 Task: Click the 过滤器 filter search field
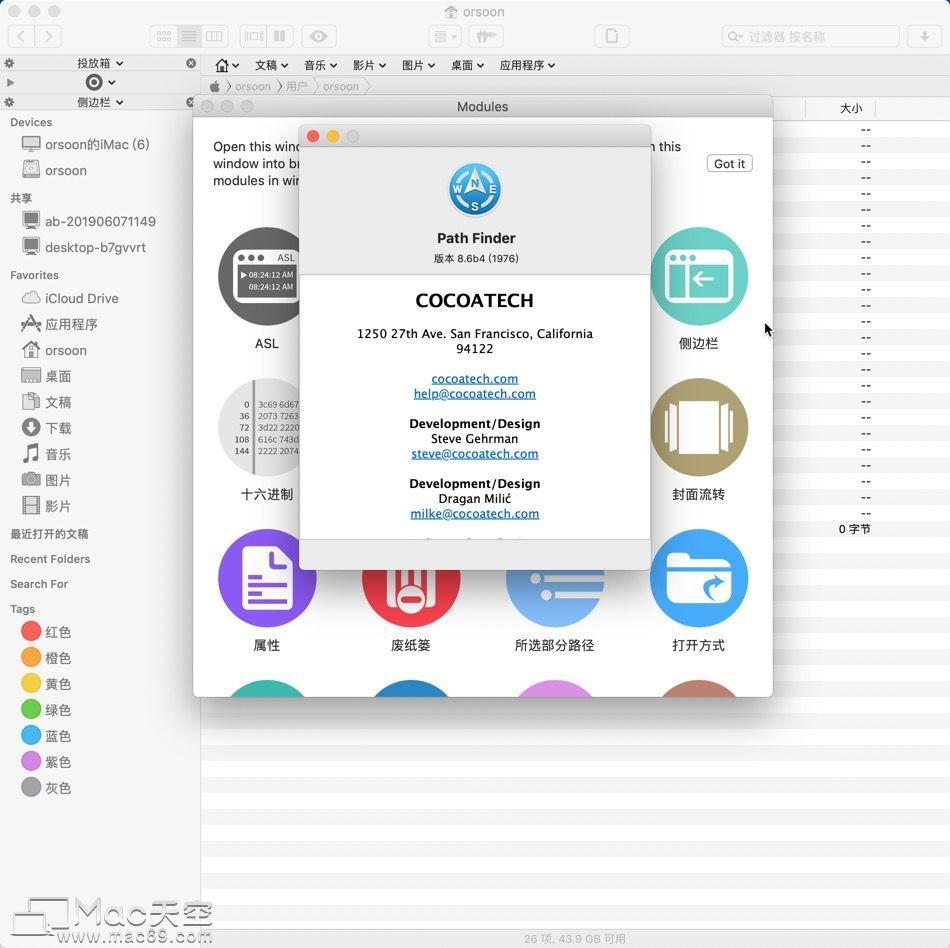click(811, 36)
